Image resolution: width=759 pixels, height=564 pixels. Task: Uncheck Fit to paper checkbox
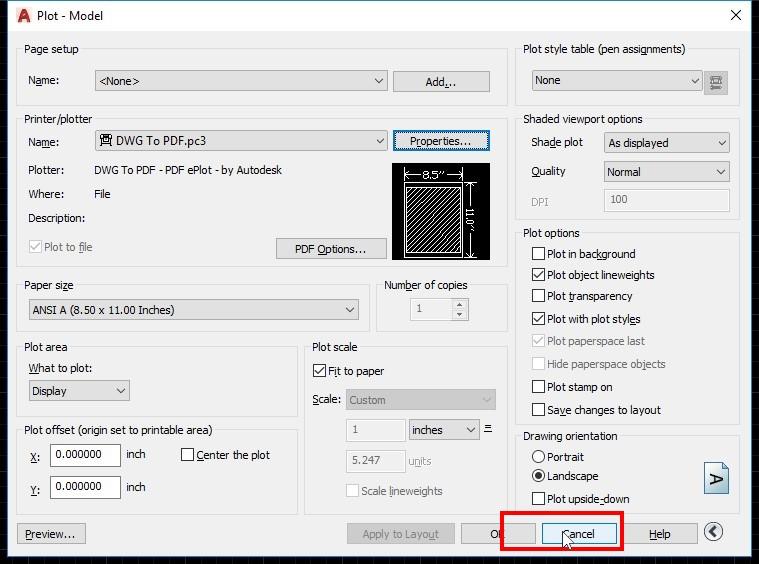(x=319, y=371)
